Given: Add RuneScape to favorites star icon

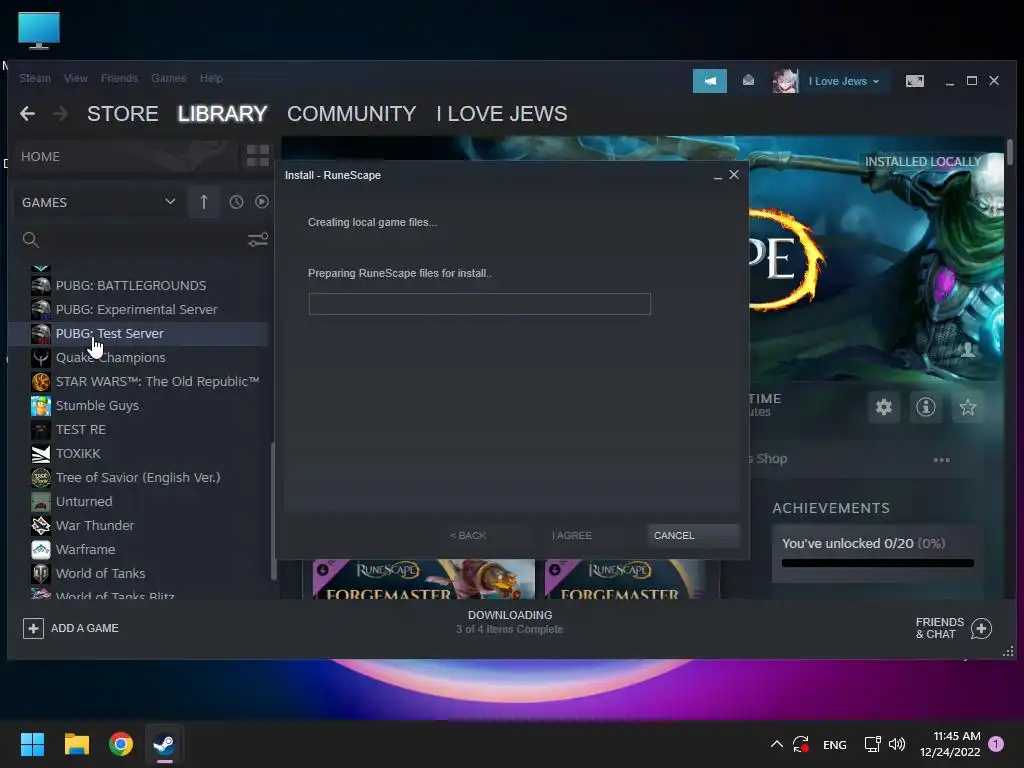Looking at the screenshot, I should (x=968, y=408).
